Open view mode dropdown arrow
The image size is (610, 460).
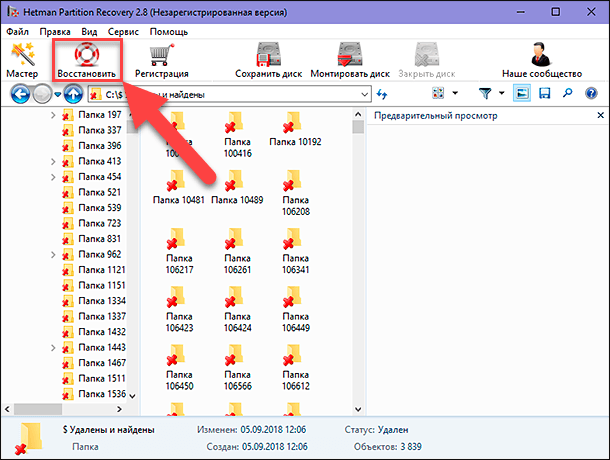coord(455,93)
